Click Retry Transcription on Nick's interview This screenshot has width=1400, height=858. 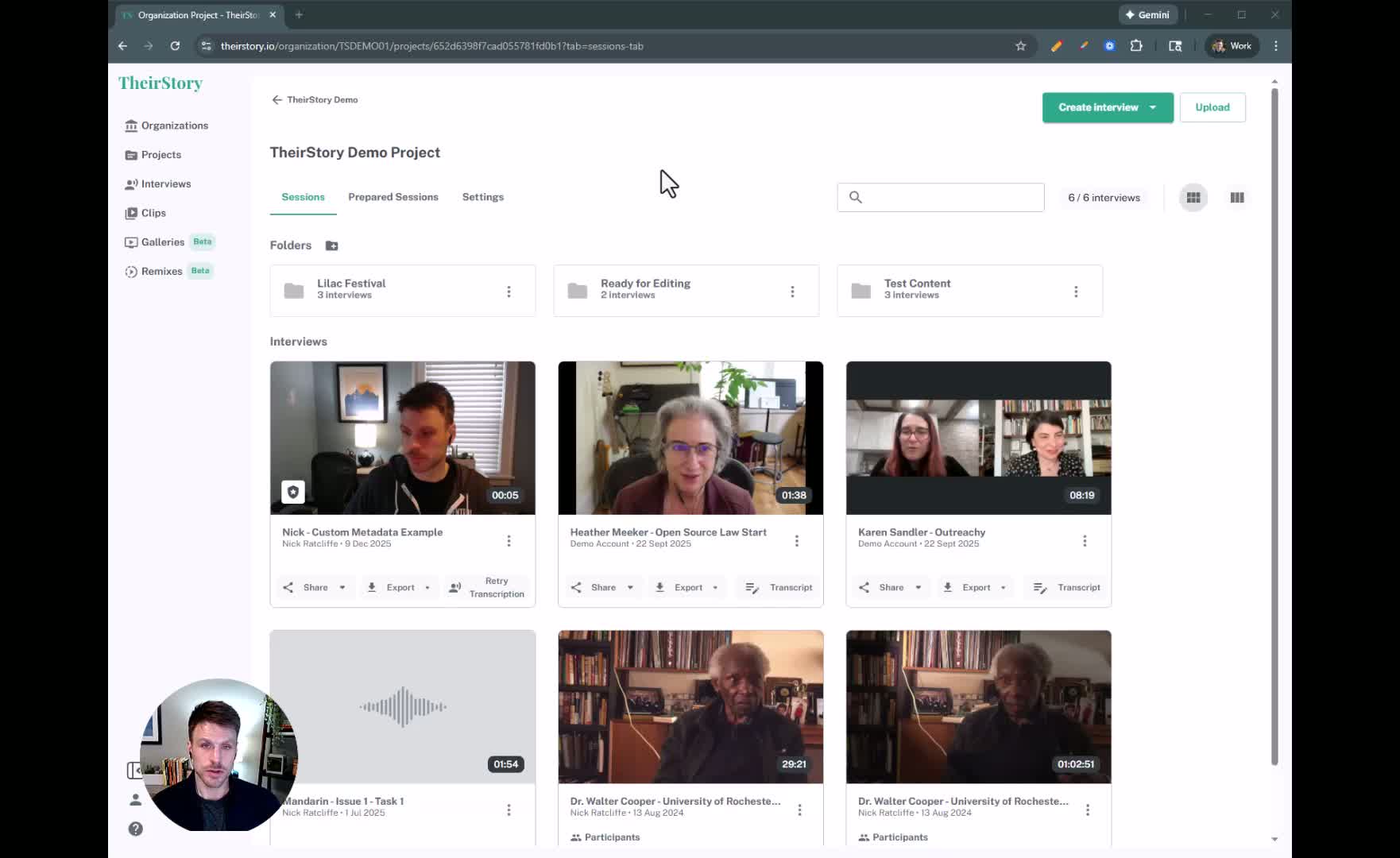(x=486, y=588)
